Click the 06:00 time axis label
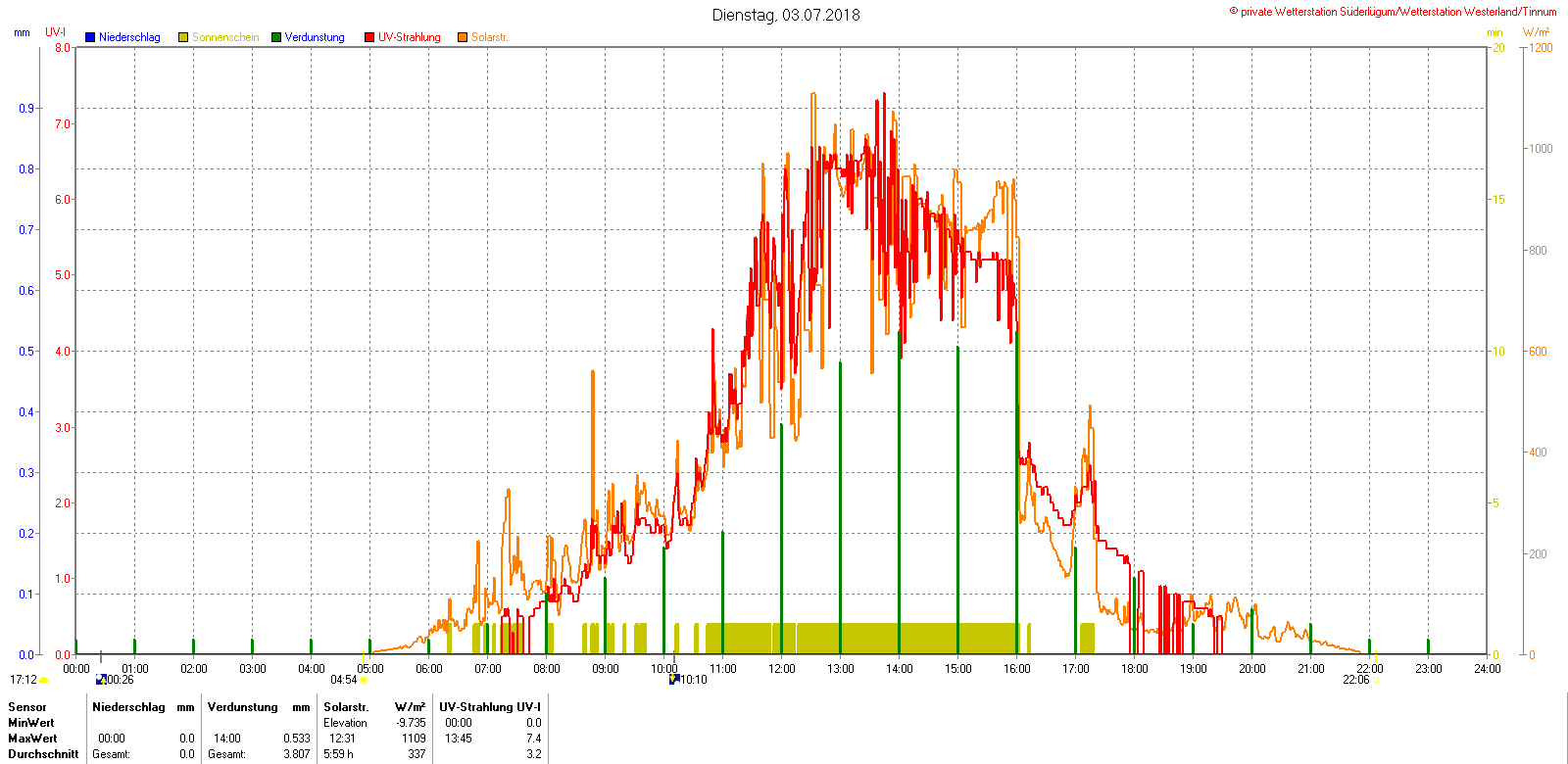This screenshot has height=764, width=1568. point(429,669)
